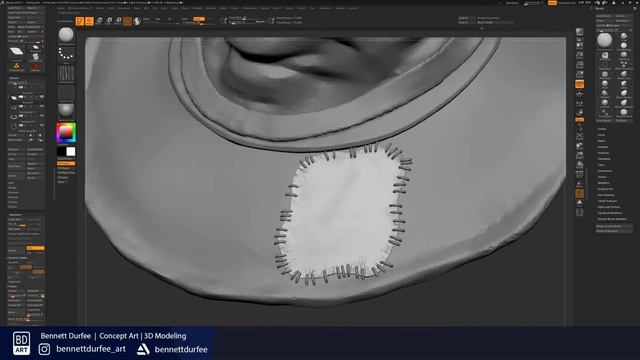Open the Alpha menu
Image resolution: width=640 pixels, height=360 pixels.
(x=61, y=8)
